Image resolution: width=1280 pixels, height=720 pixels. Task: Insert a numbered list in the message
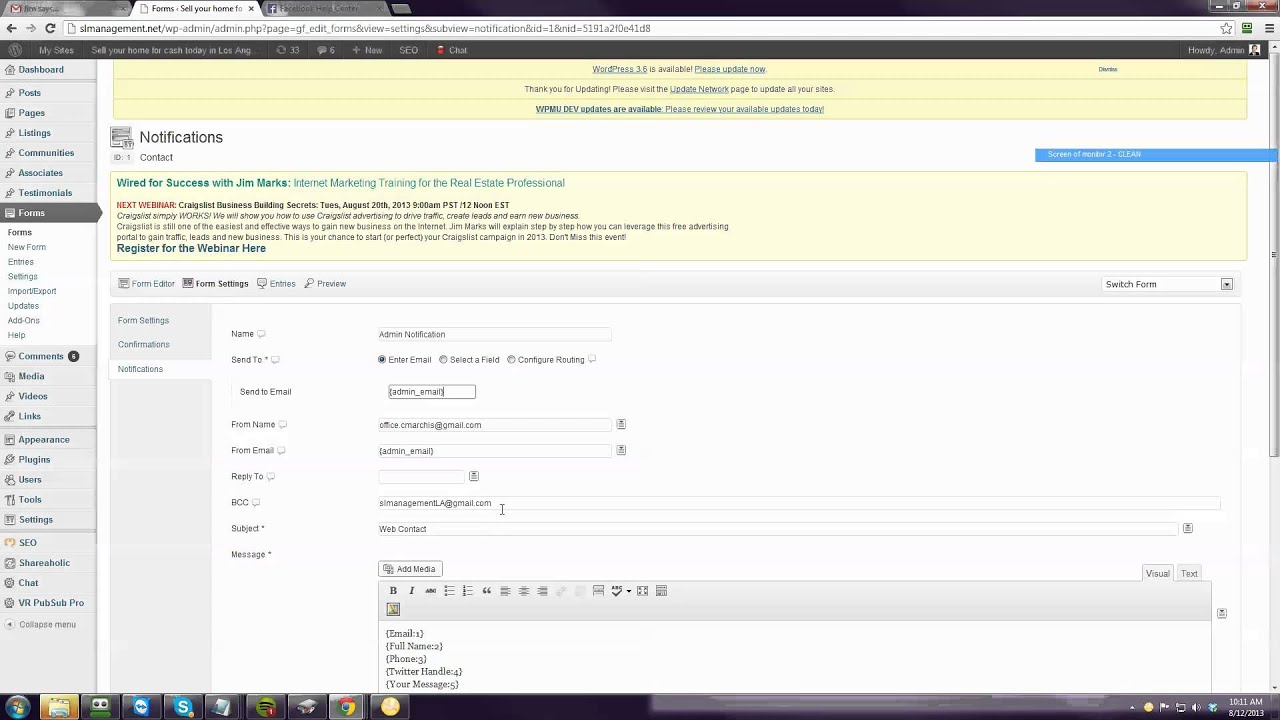pyautogui.click(x=467, y=591)
